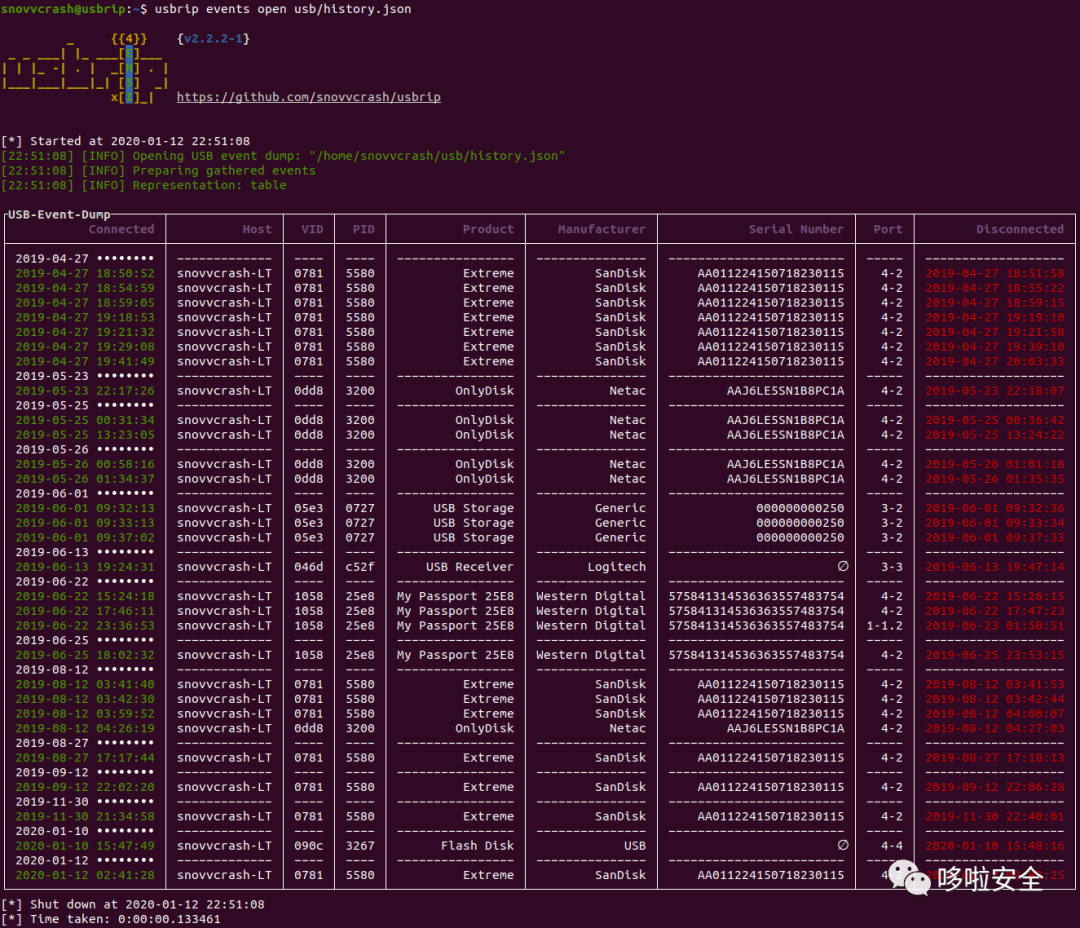Viewport: 1080px width, 928px height.
Task: Select serial AAJ6LE5SN1B8PC1A in 2019-05-23 row
Action: [785, 391]
